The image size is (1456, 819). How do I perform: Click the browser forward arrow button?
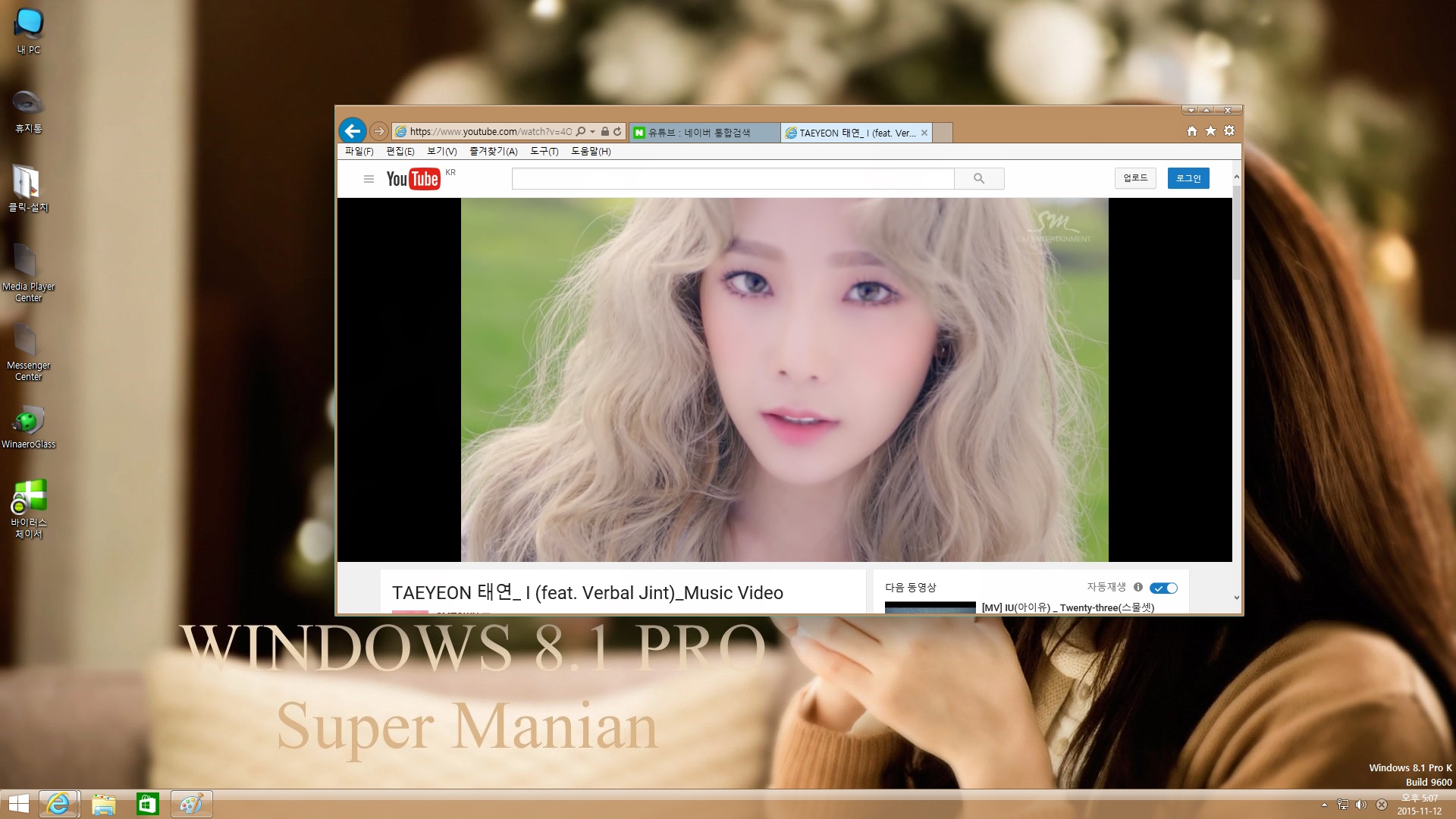379,132
